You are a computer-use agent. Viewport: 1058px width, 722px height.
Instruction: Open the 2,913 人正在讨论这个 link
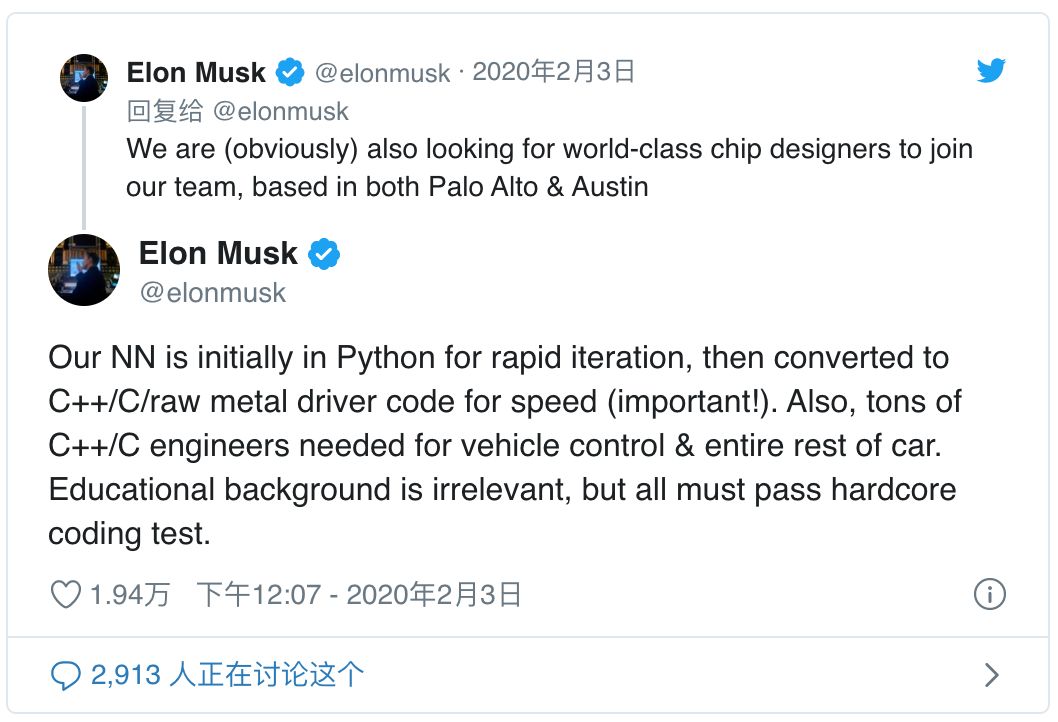point(227,675)
